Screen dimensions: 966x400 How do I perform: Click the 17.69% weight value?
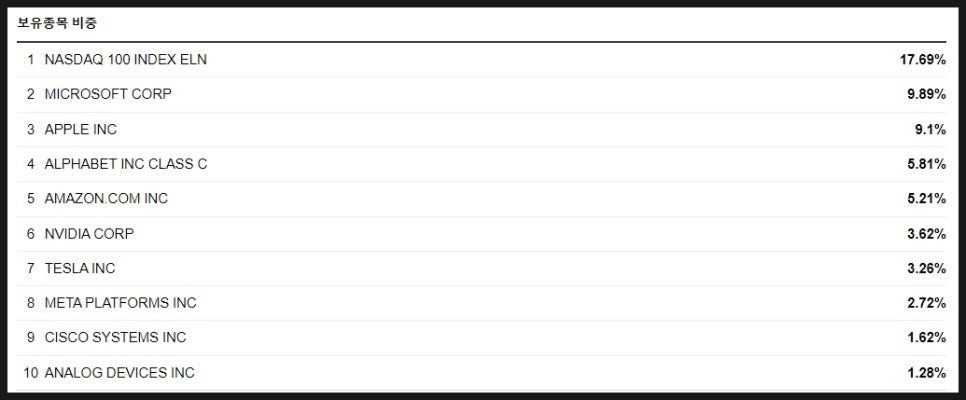coord(922,60)
